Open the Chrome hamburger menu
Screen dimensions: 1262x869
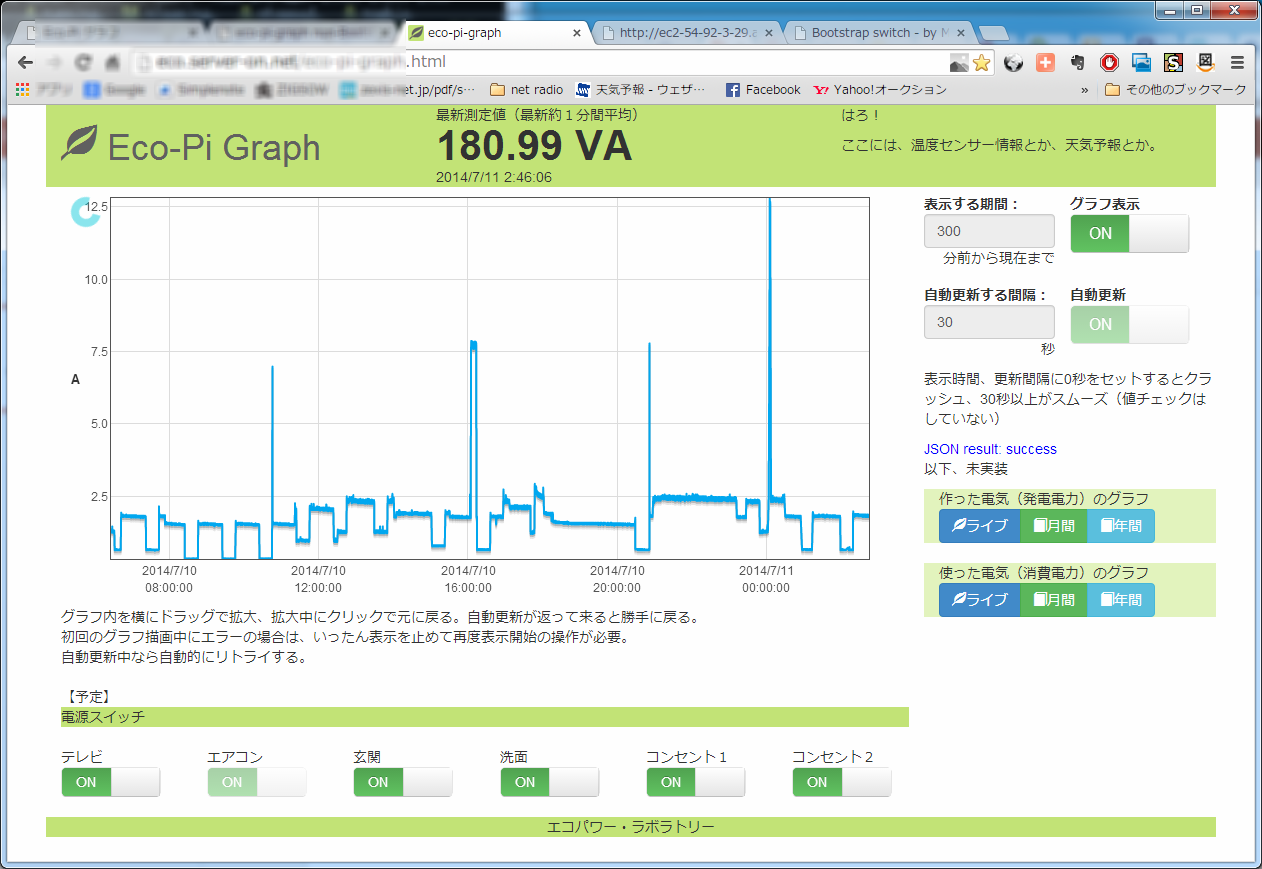pos(1237,62)
